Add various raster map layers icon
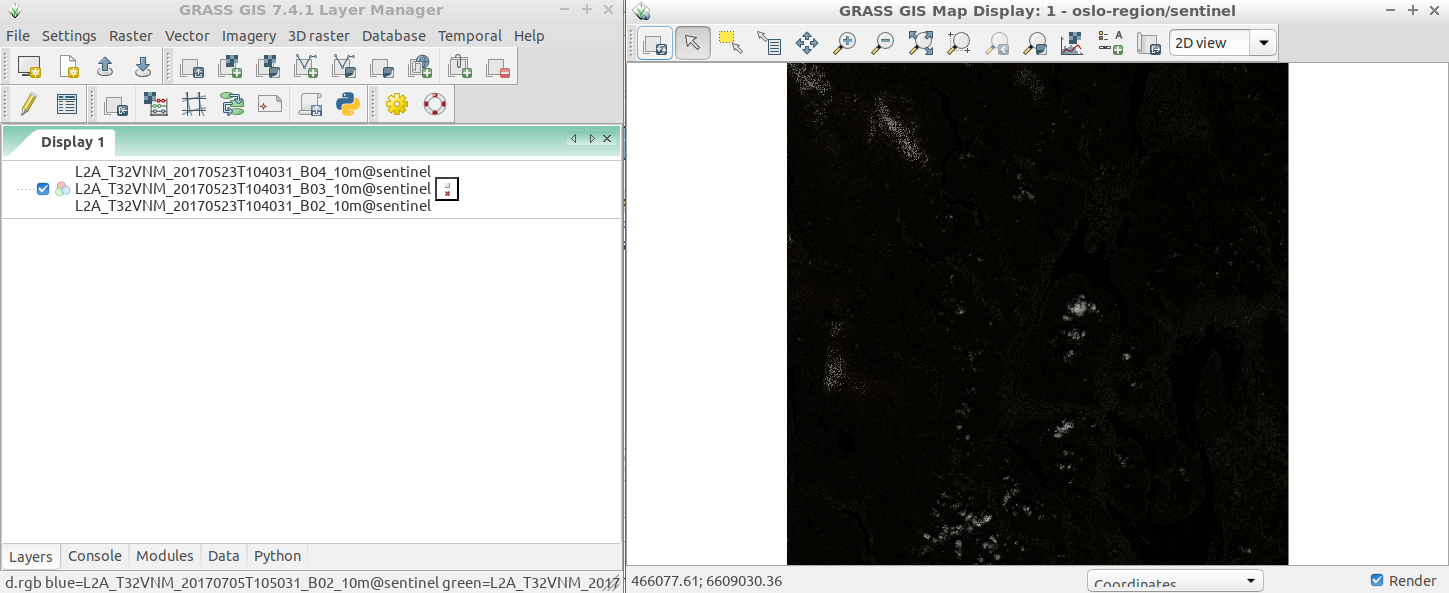Image resolution: width=1449 pixels, height=593 pixels. (268, 67)
